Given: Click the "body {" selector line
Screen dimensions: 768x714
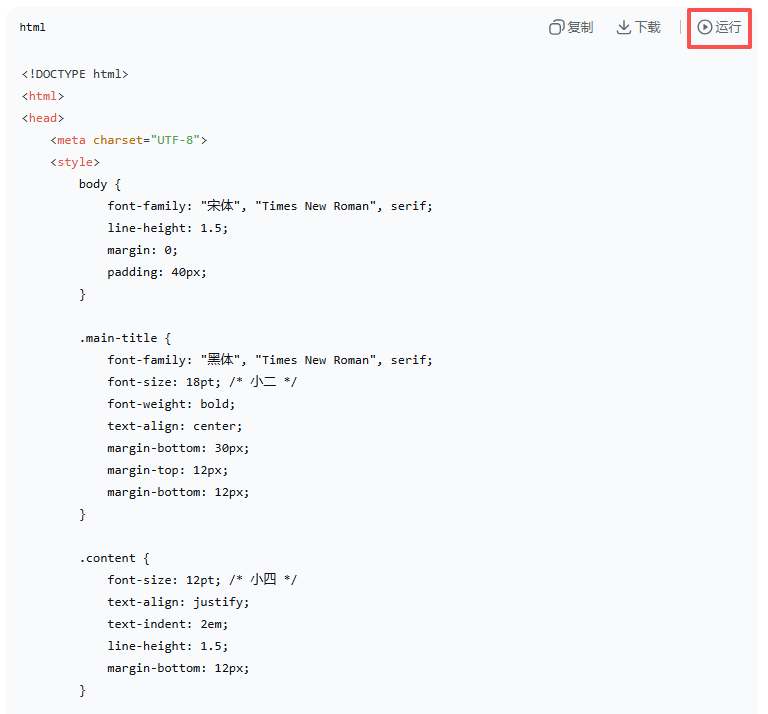Looking at the screenshot, I should (100, 184).
